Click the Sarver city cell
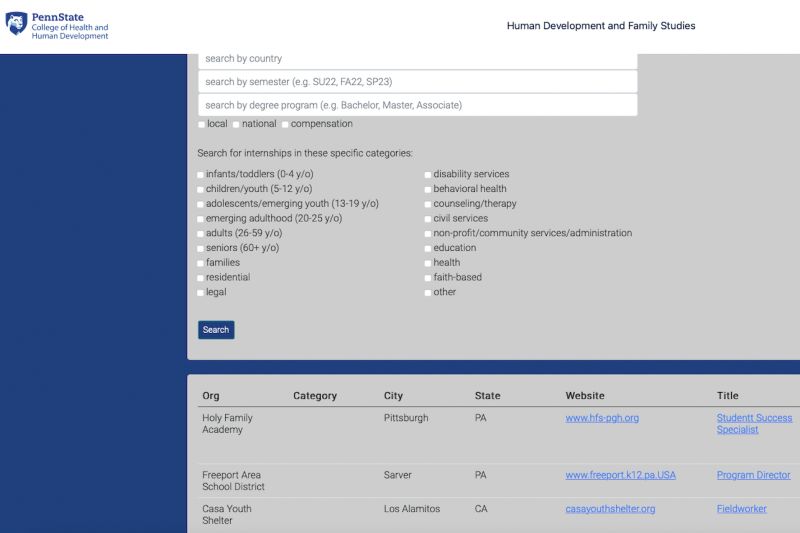 (x=397, y=475)
